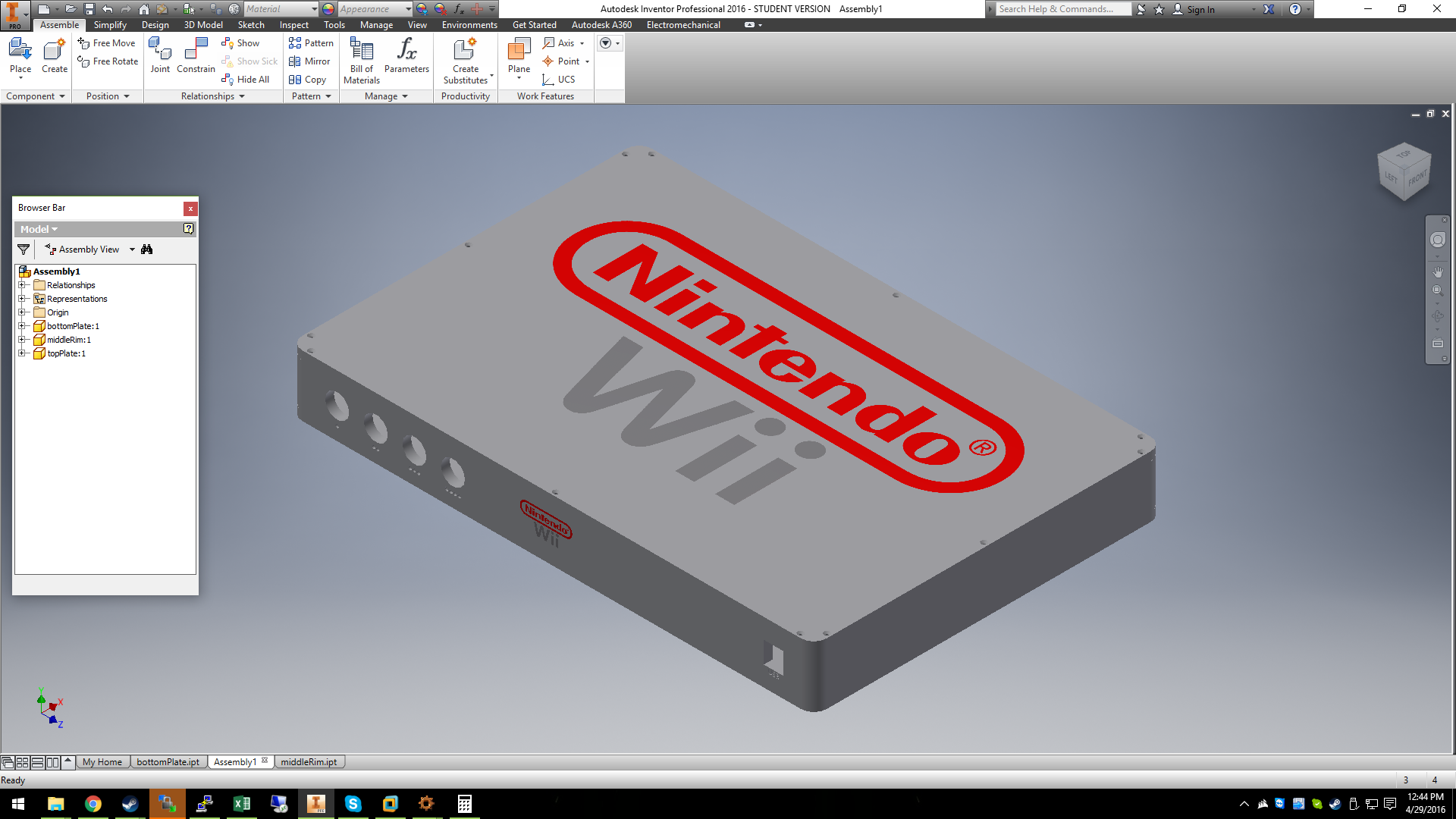Image resolution: width=1456 pixels, height=819 pixels.
Task: Select the Free Move tool
Action: [107, 43]
